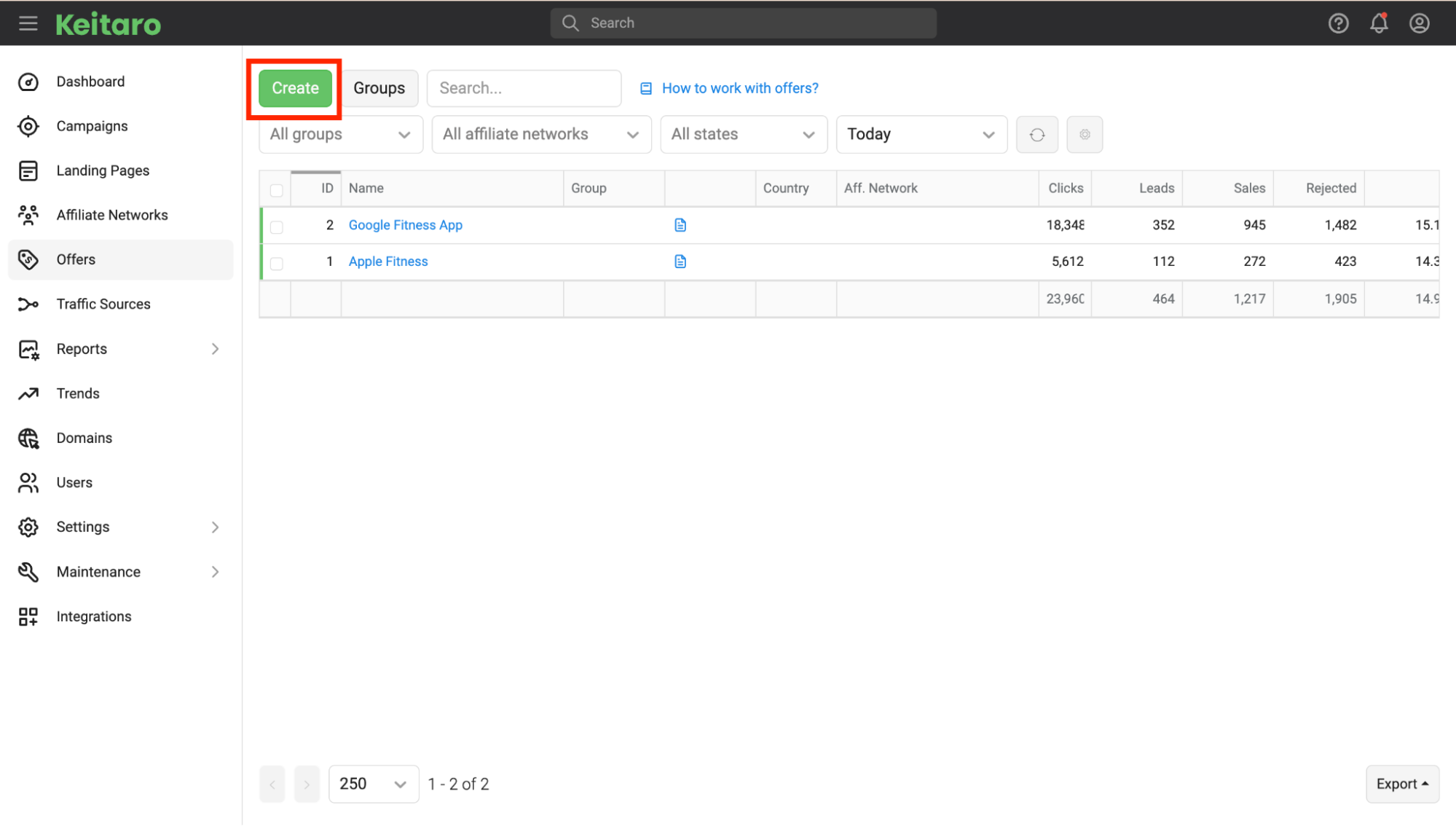Open 'How to work with offers?' link
1456x826 pixels.
coord(740,88)
